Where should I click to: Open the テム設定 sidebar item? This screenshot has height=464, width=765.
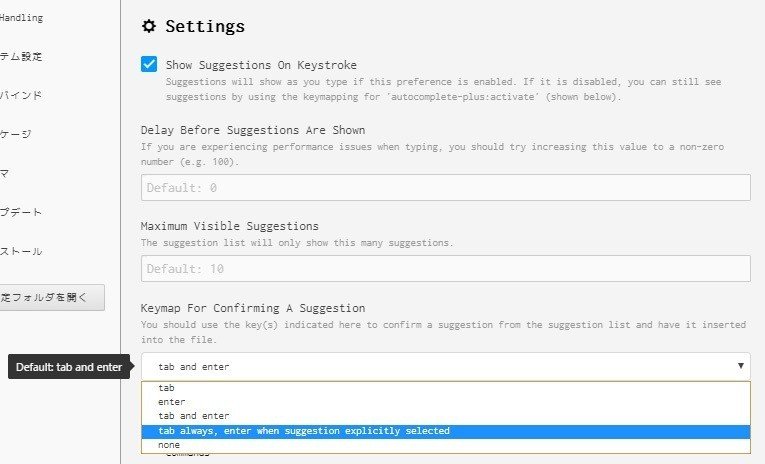pyautogui.click(x=21, y=57)
